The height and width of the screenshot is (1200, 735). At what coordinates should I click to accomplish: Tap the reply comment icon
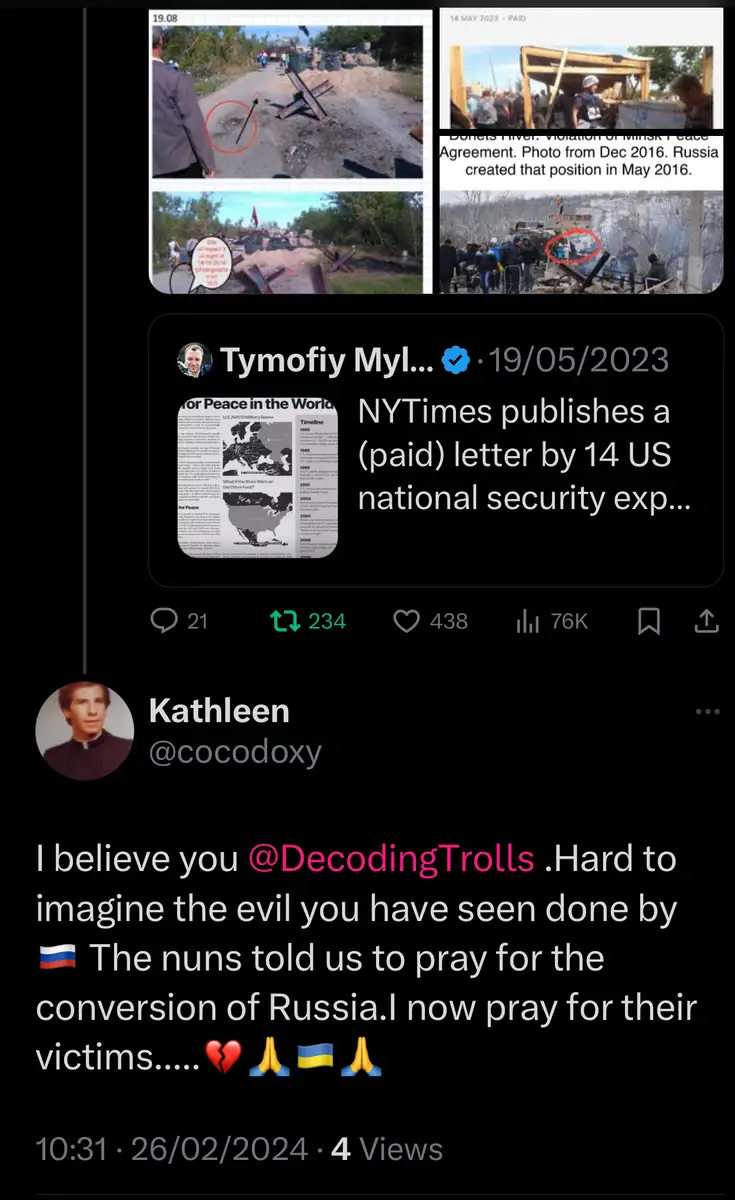164,621
